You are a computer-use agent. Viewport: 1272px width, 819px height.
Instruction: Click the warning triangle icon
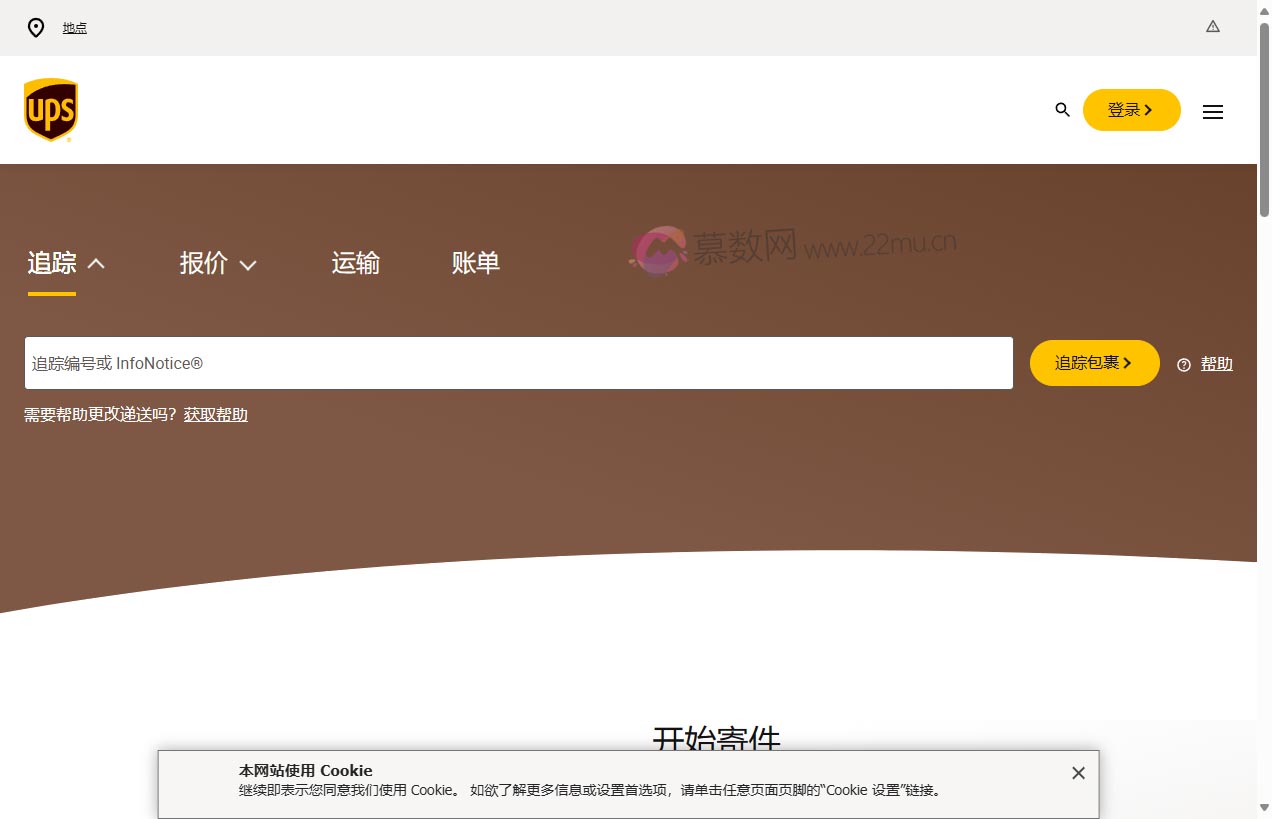[1212, 27]
